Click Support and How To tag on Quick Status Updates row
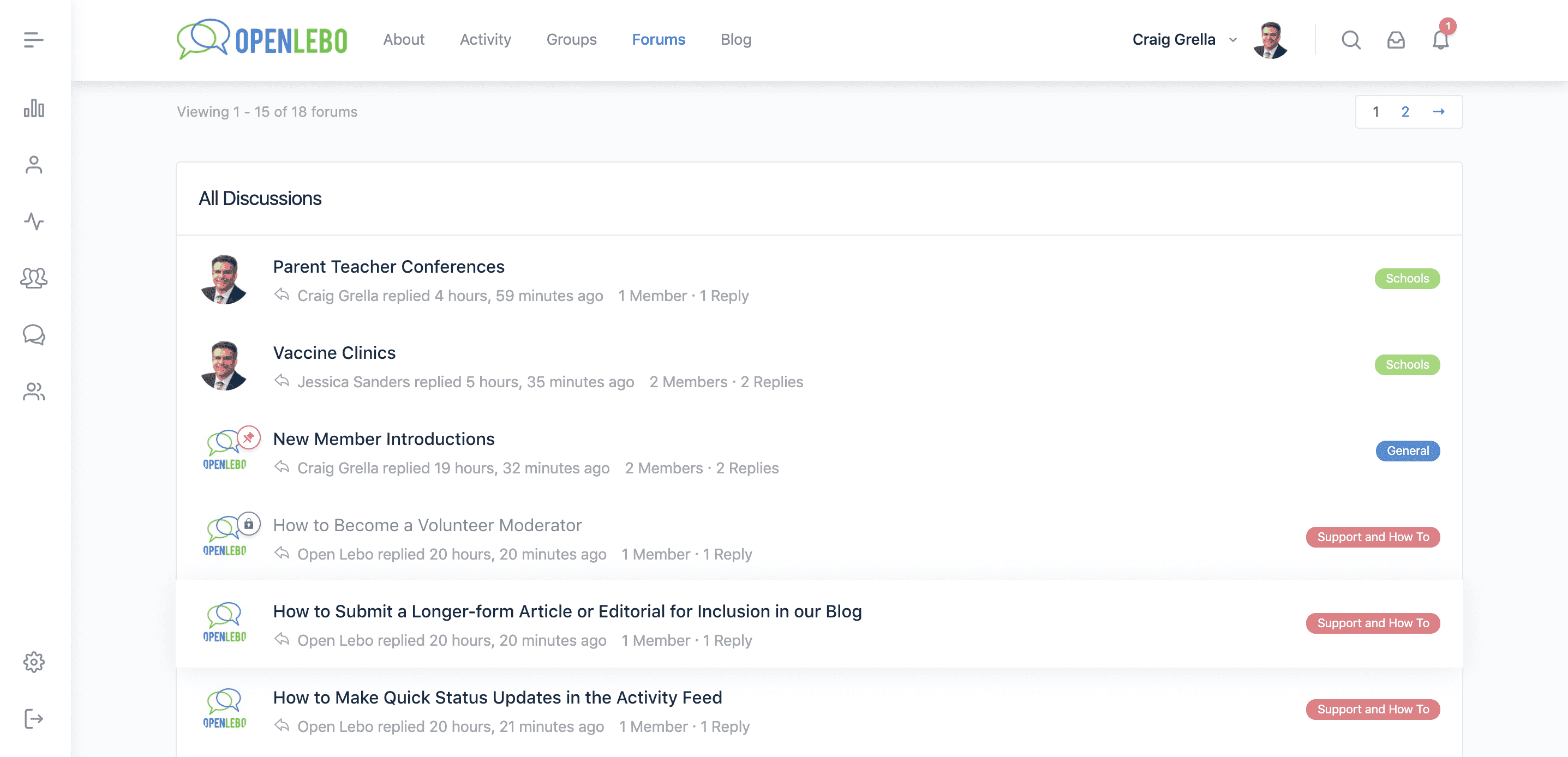The height and width of the screenshot is (757, 1568). 1373,710
